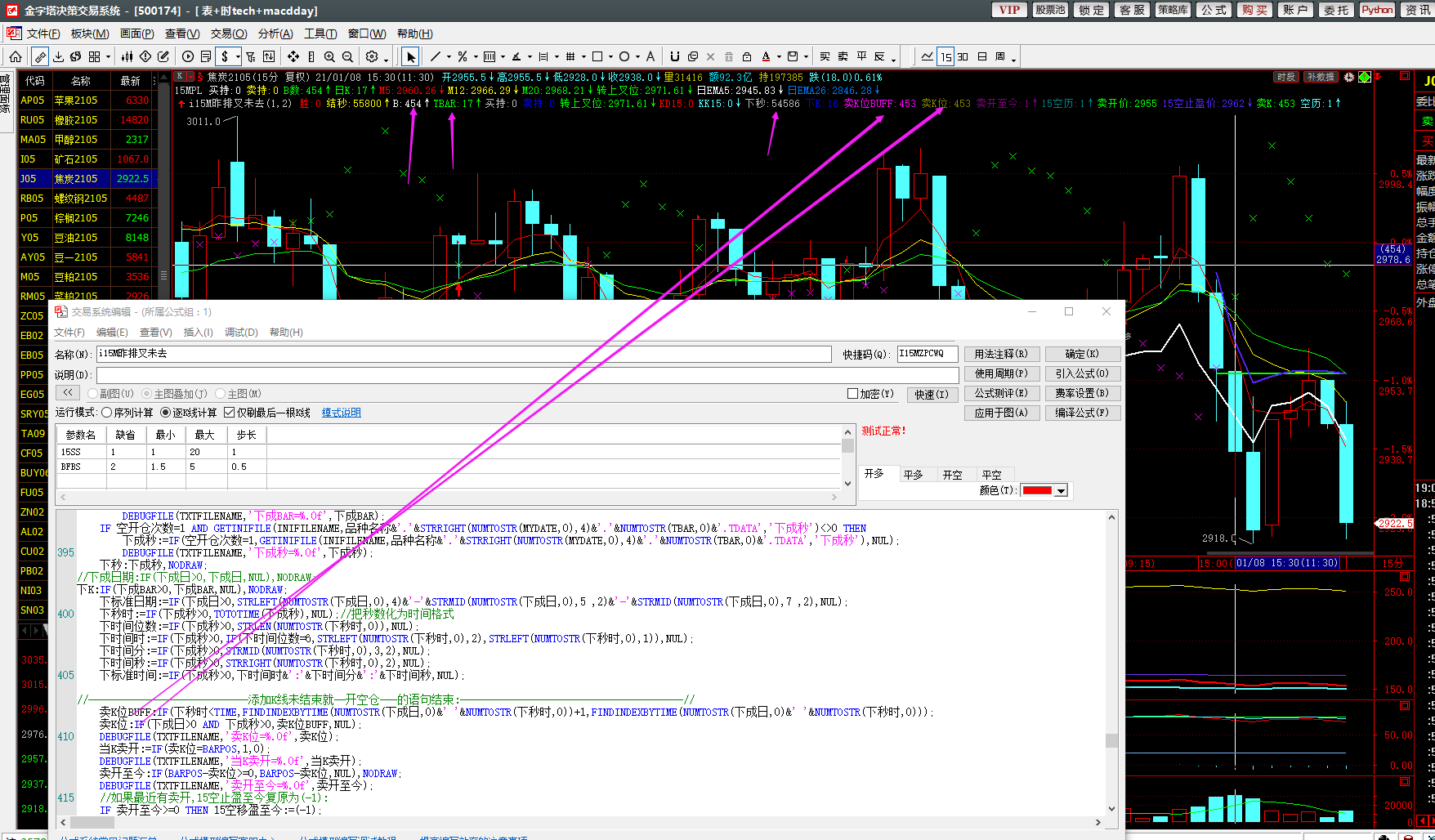Switch to 30-minute period icon
The width and height of the screenshot is (1435, 840).
[x=963, y=56]
